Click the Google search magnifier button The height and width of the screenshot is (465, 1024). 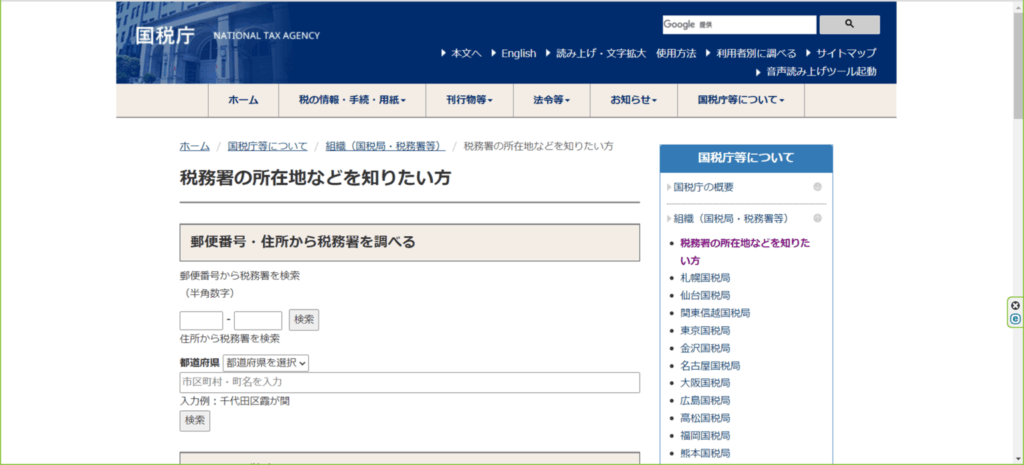point(849,25)
